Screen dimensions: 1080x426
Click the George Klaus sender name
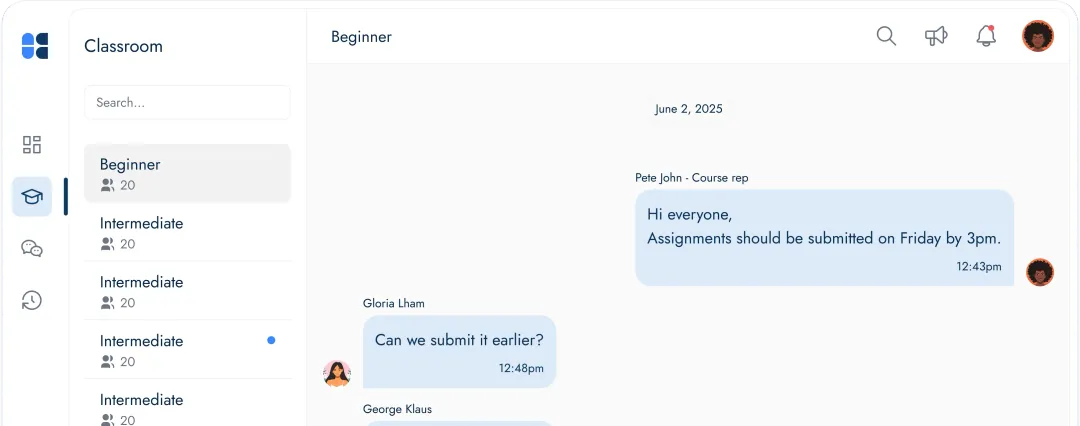[397, 409]
